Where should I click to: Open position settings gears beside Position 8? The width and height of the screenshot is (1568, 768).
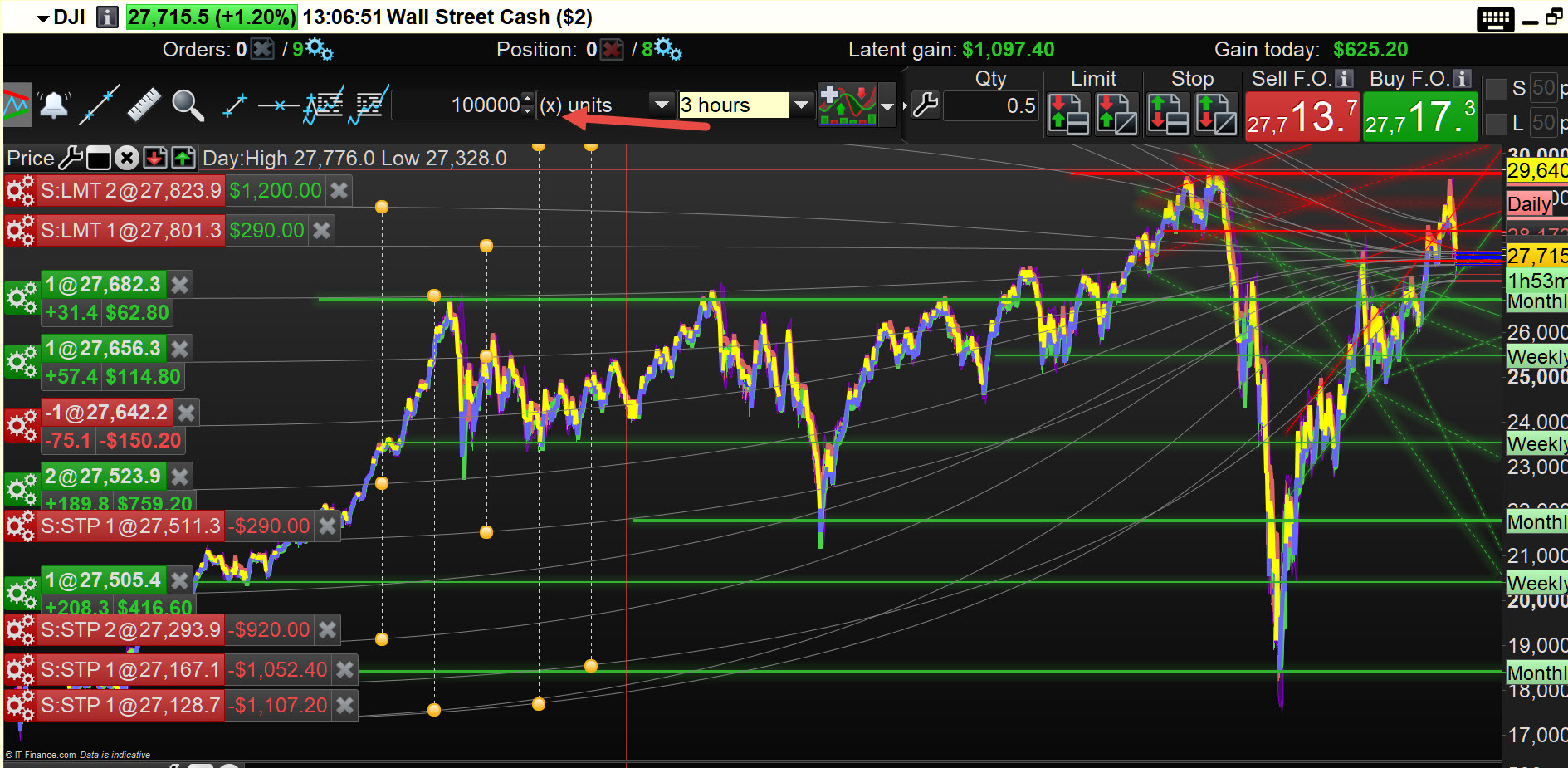(x=667, y=50)
